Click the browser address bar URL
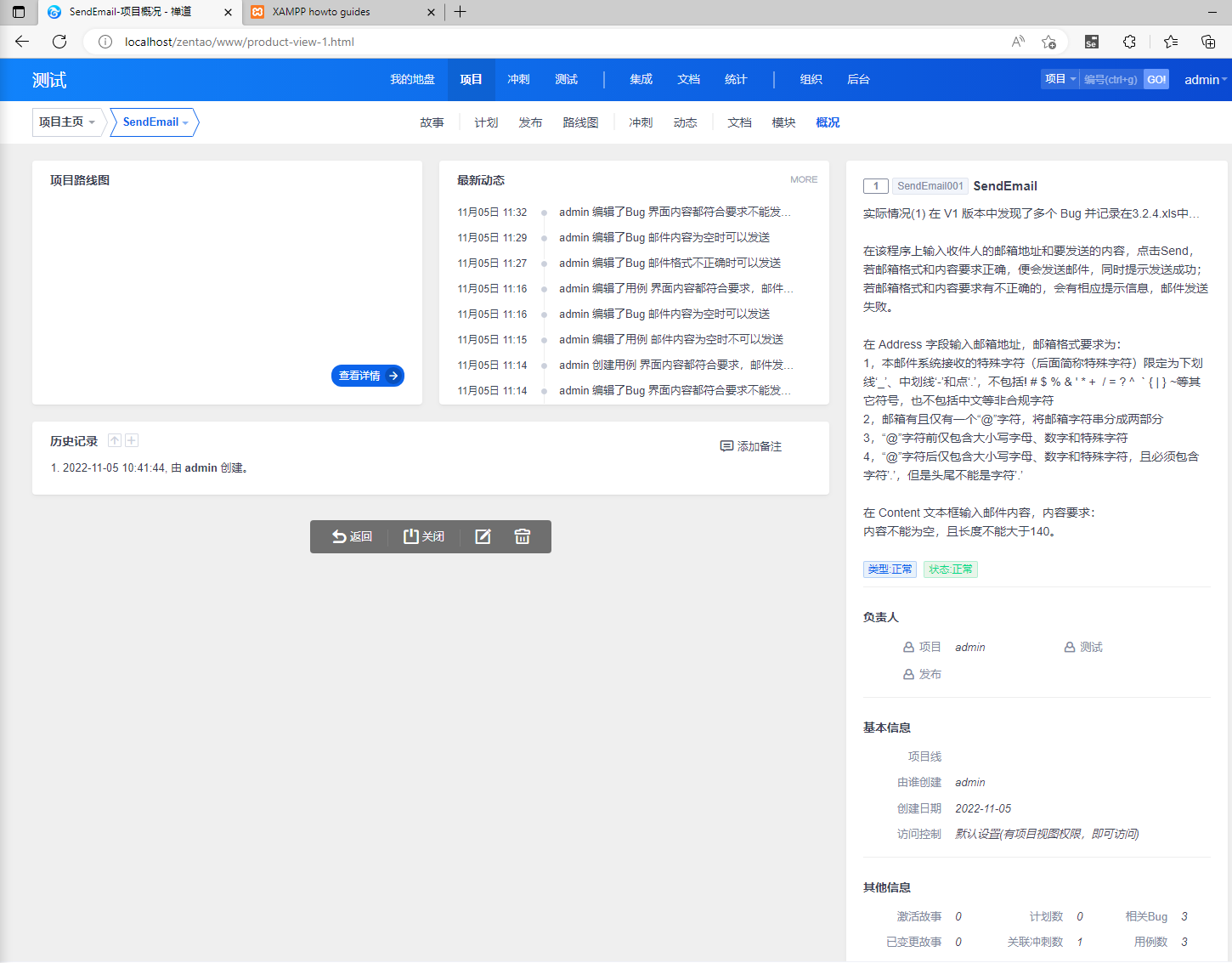The image size is (1232, 963). (239, 42)
